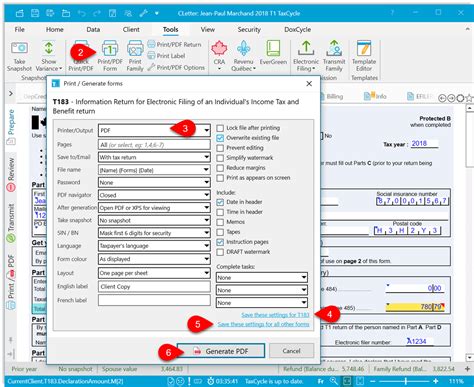Open the Printer/Output dropdown
The image size is (474, 387).
tap(154, 130)
